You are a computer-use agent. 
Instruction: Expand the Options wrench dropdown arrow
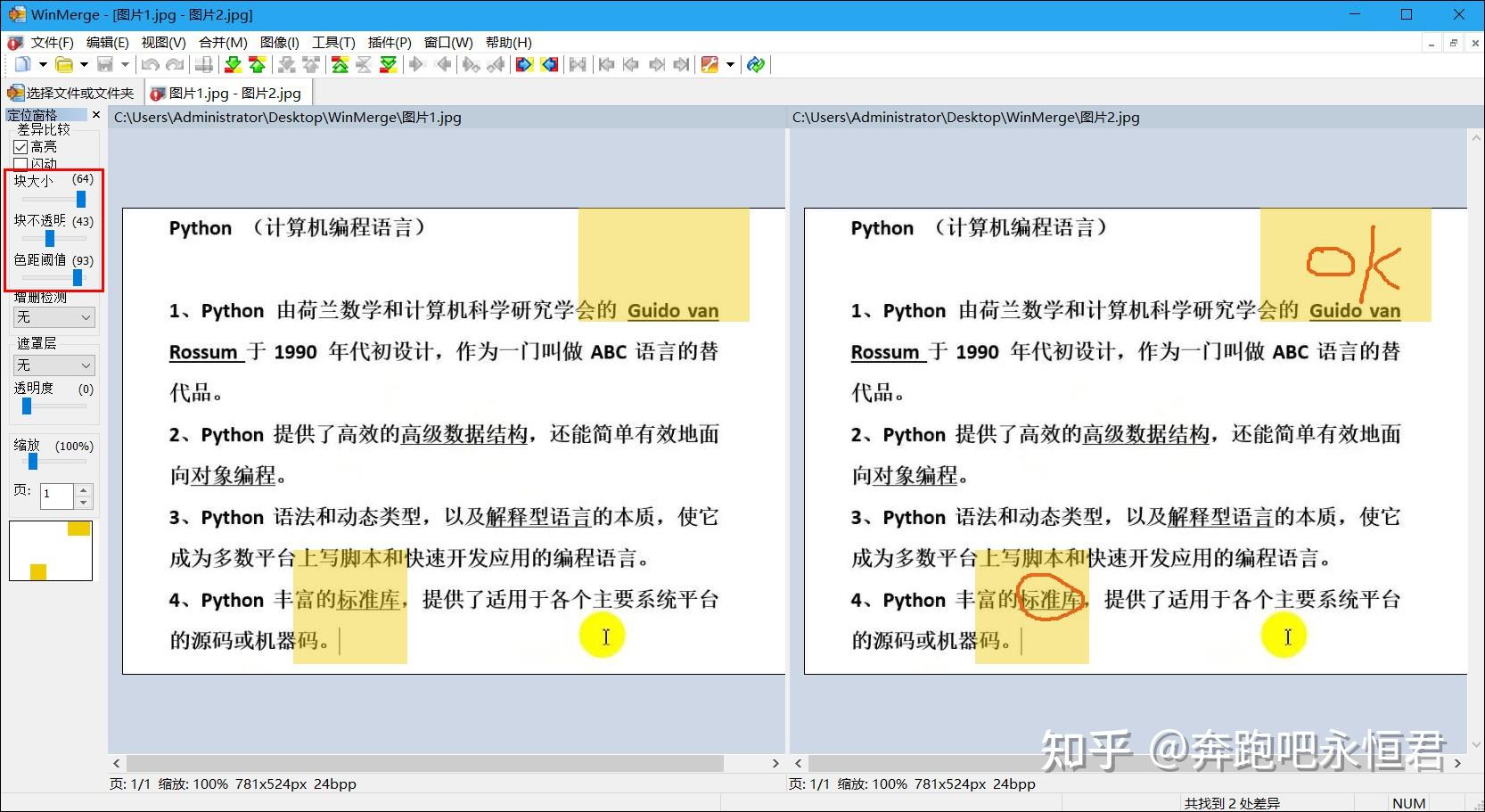coord(730,64)
